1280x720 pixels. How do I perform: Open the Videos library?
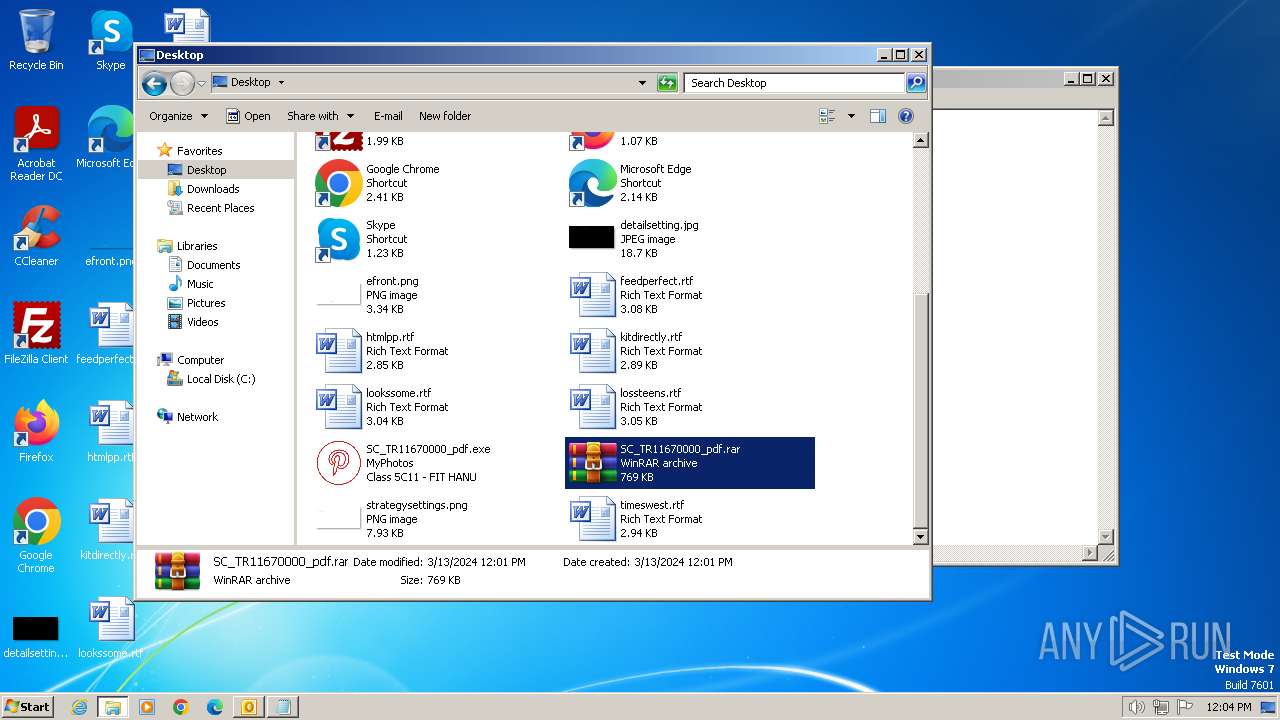point(202,322)
